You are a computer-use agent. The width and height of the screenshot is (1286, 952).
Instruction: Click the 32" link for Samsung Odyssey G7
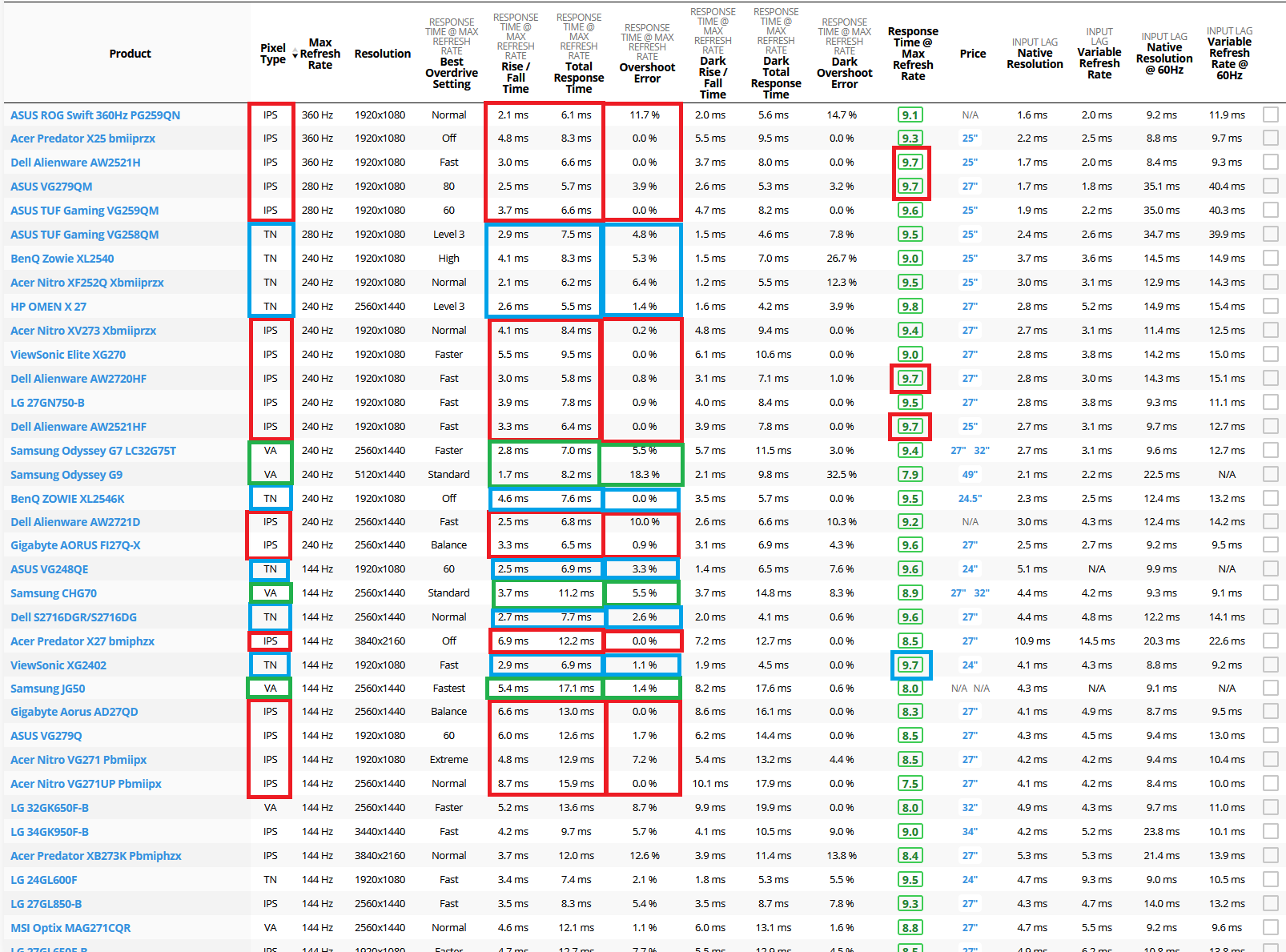click(x=982, y=450)
